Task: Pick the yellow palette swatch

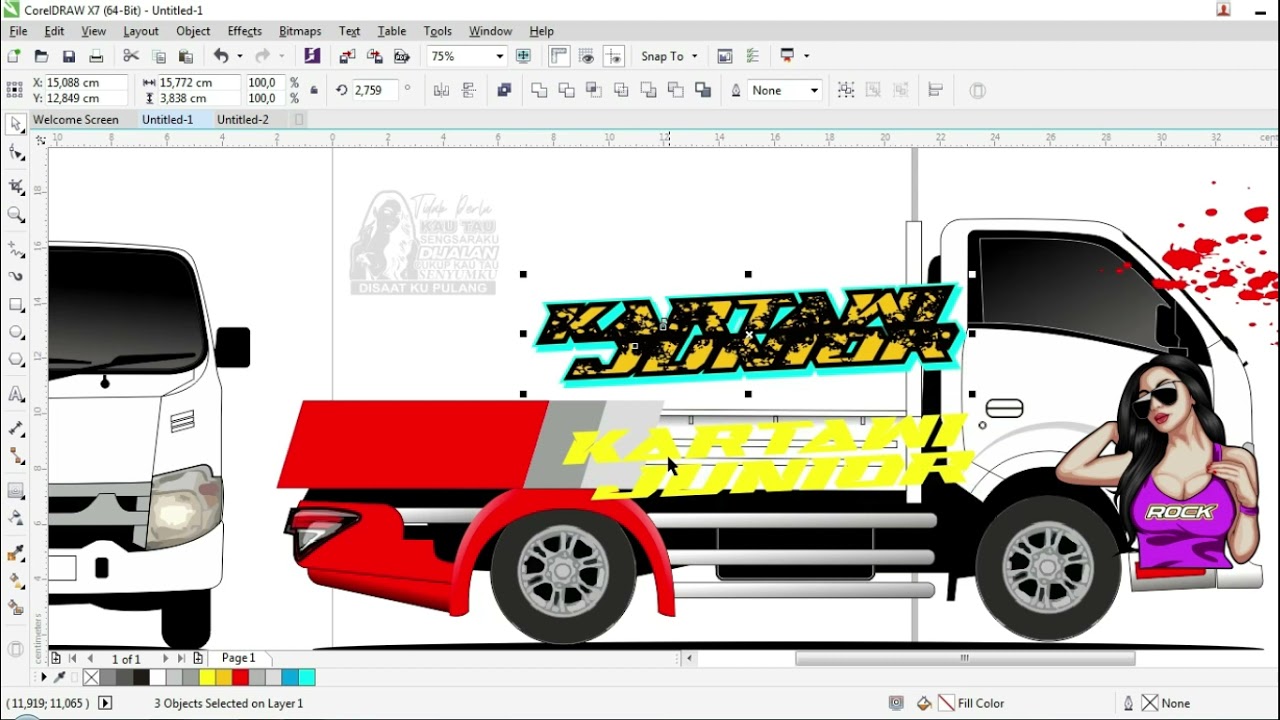Action: point(208,678)
